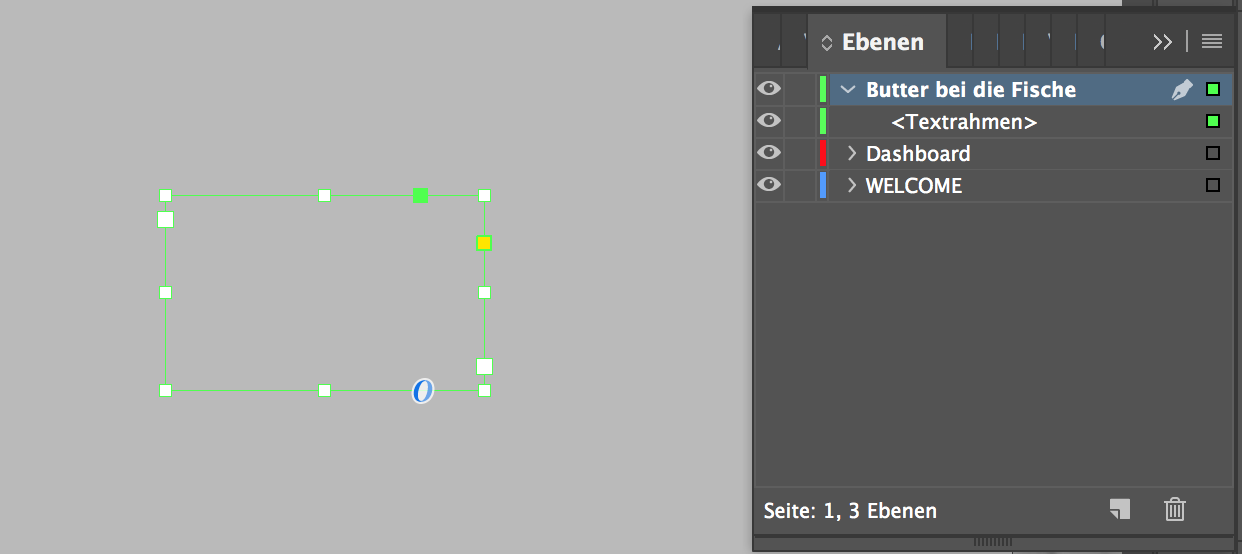1242x554 pixels.
Task: Select the Textrahmen item in layers
Action: [x=963, y=122]
